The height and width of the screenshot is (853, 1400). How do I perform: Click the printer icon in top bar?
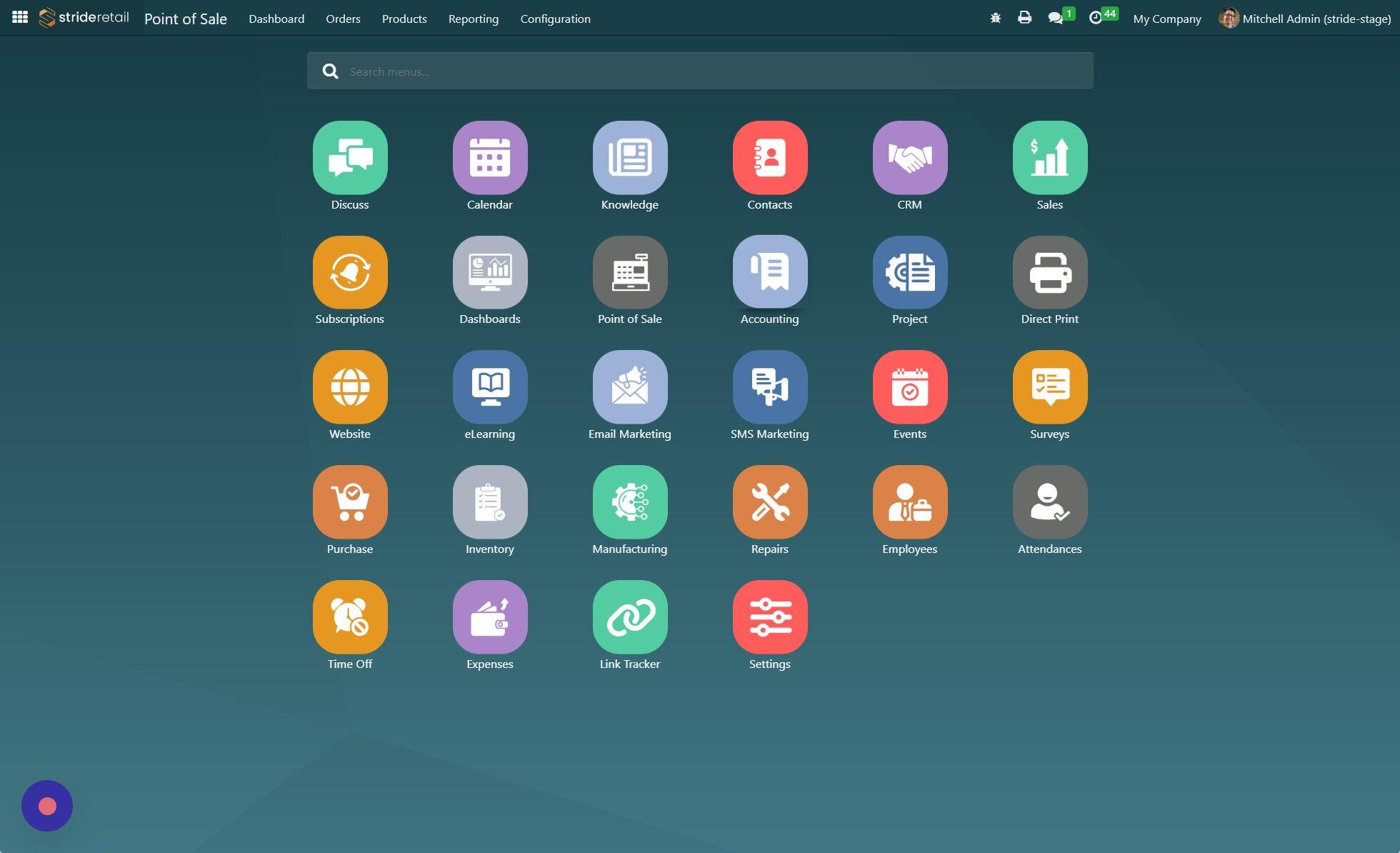coord(1024,18)
